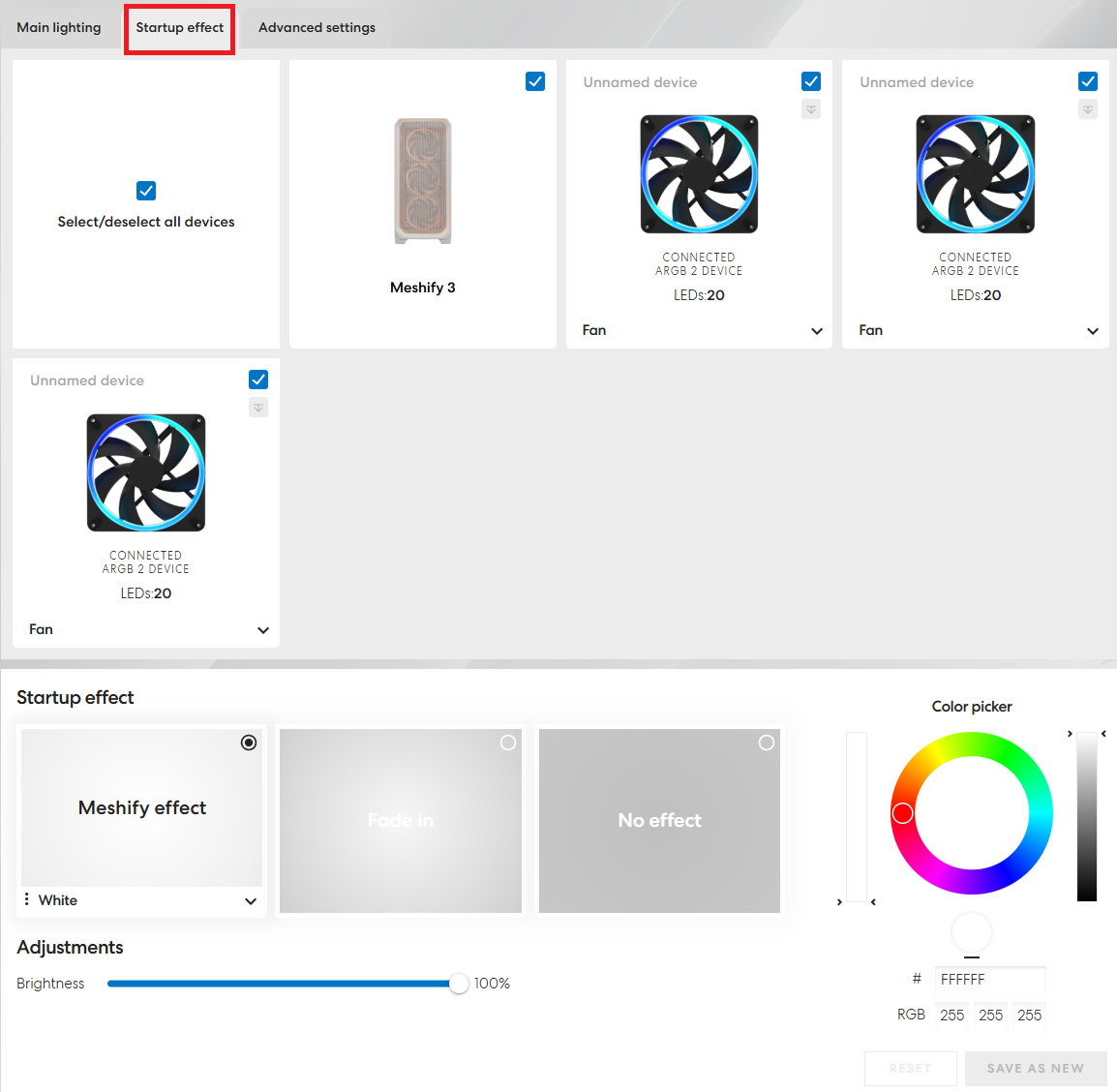Click the grey arrow icon on the card beside Meshify 3
Image resolution: width=1117 pixels, height=1092 pixels.
(811, 109)
